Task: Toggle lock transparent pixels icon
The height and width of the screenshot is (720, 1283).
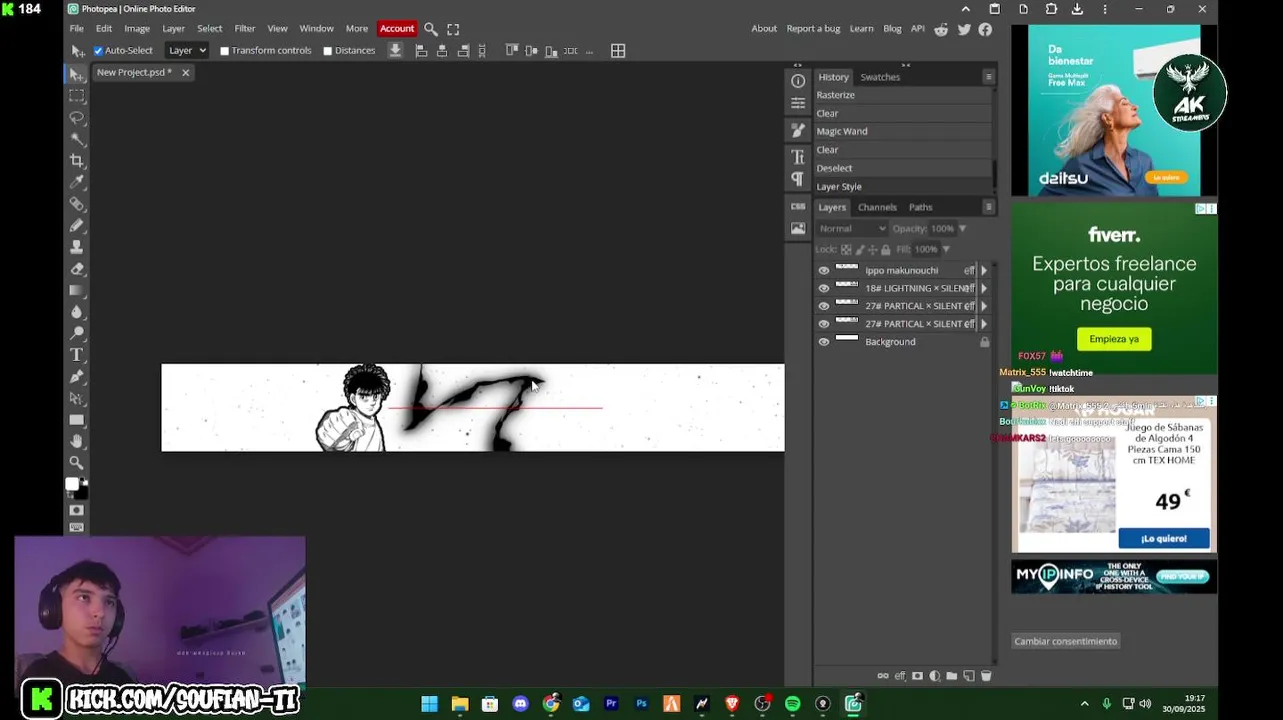Action: (x=846, y=249)
